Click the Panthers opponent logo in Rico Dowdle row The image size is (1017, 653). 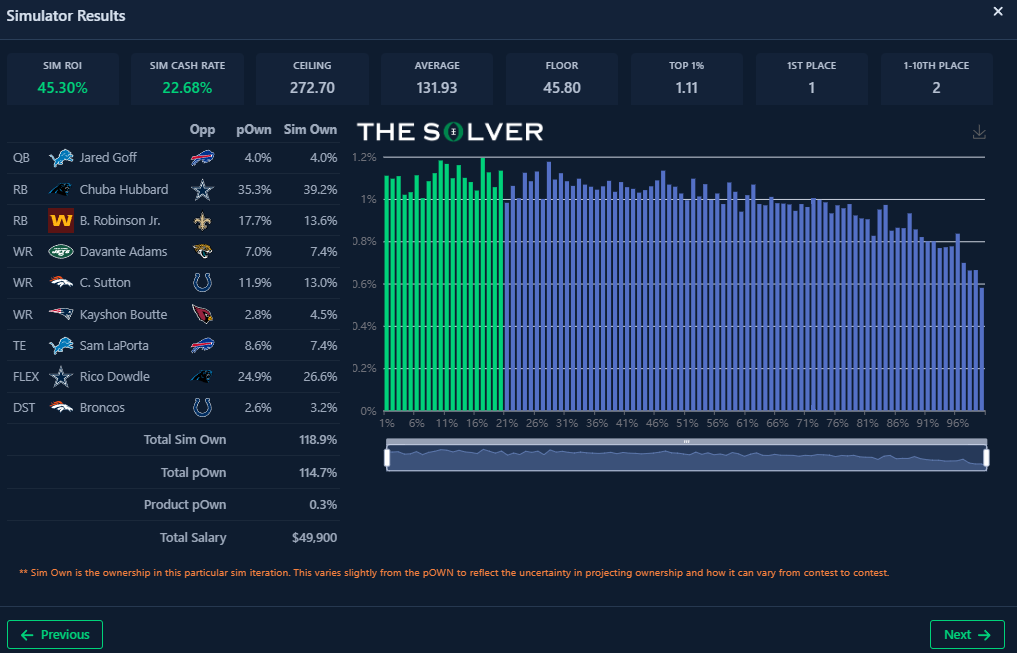[202, 377]
